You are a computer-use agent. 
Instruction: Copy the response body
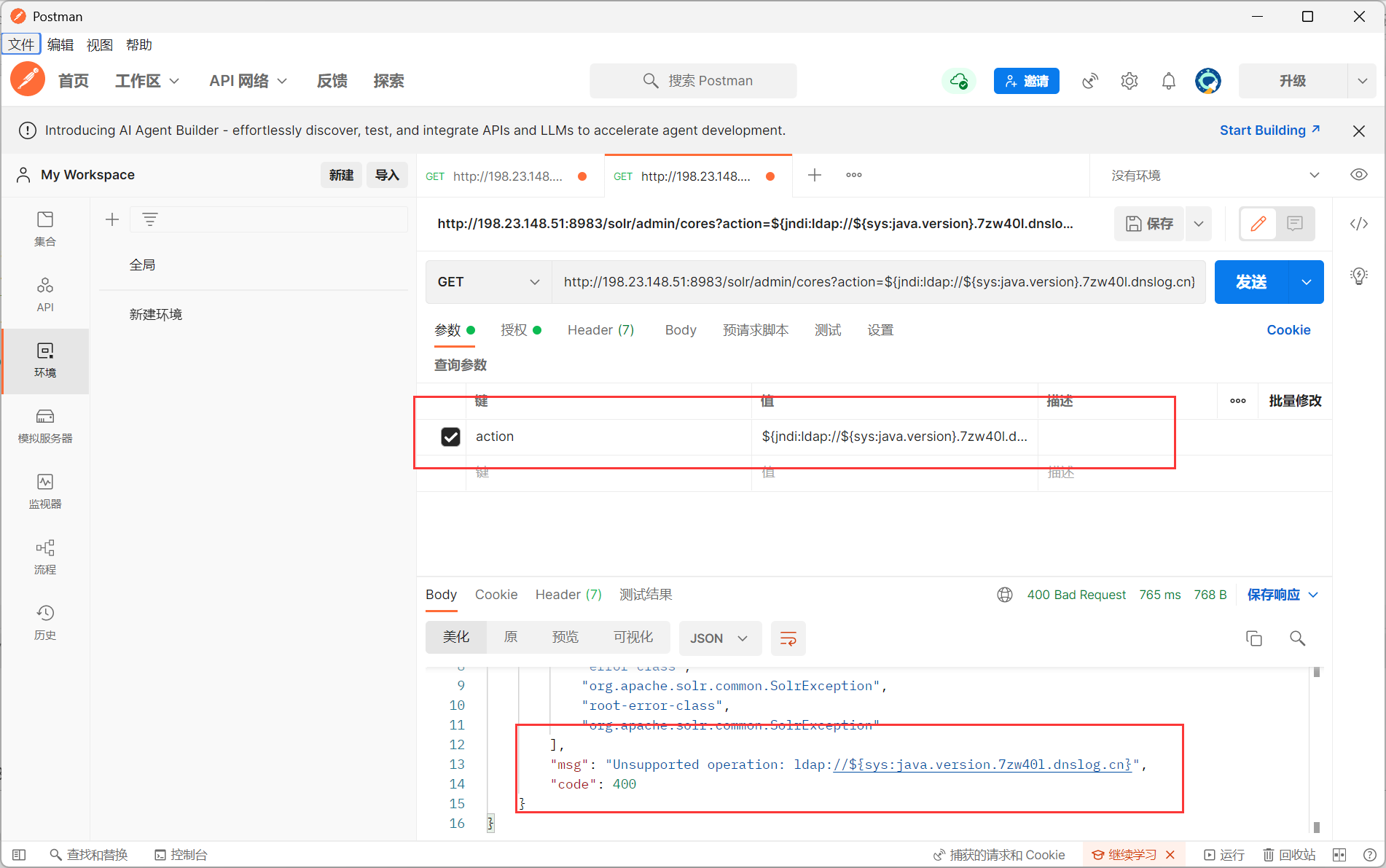(1254, 638)
